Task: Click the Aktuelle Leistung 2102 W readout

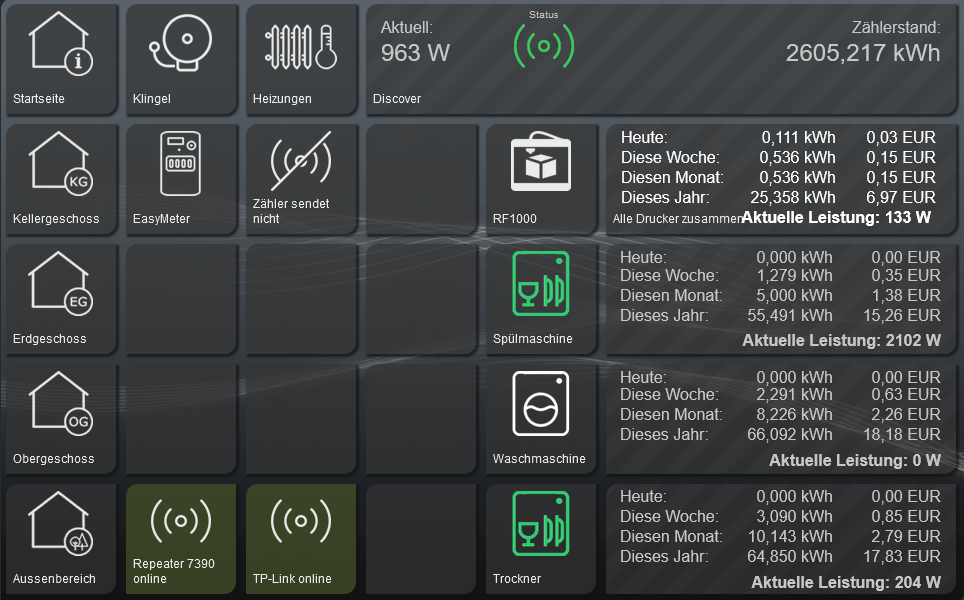Action: [841, 341]
